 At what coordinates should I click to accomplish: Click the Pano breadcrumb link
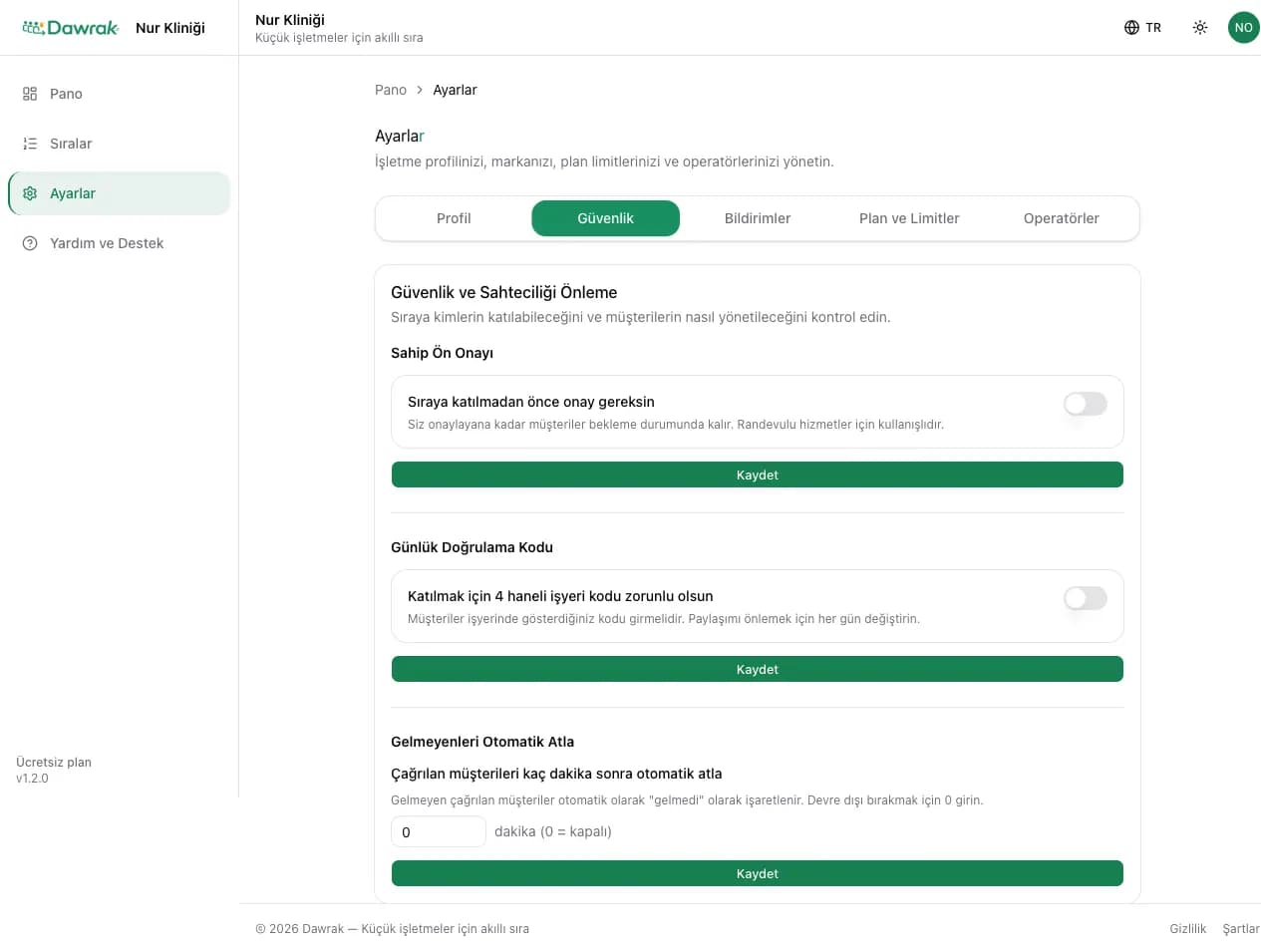[x=391, y=90]
